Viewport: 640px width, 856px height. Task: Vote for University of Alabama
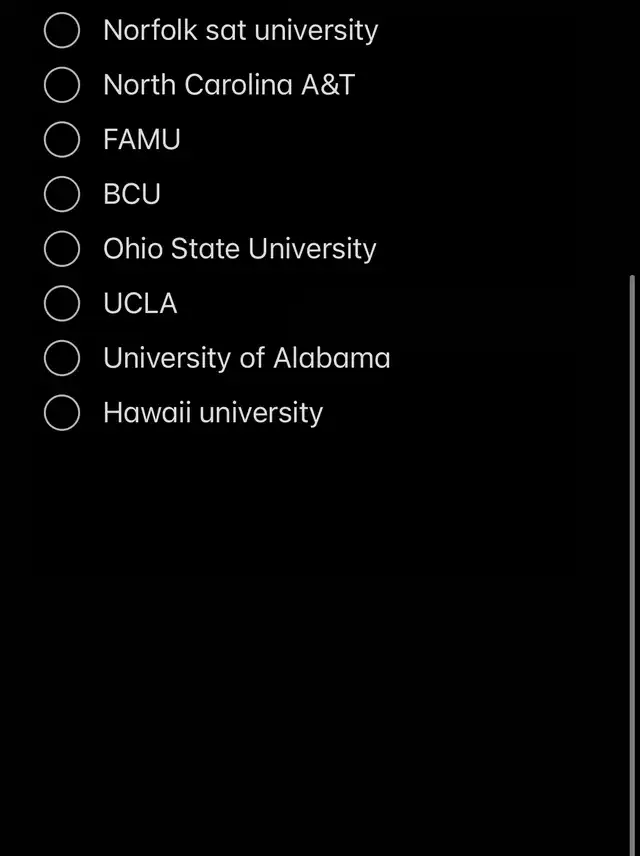coord(62,358)
